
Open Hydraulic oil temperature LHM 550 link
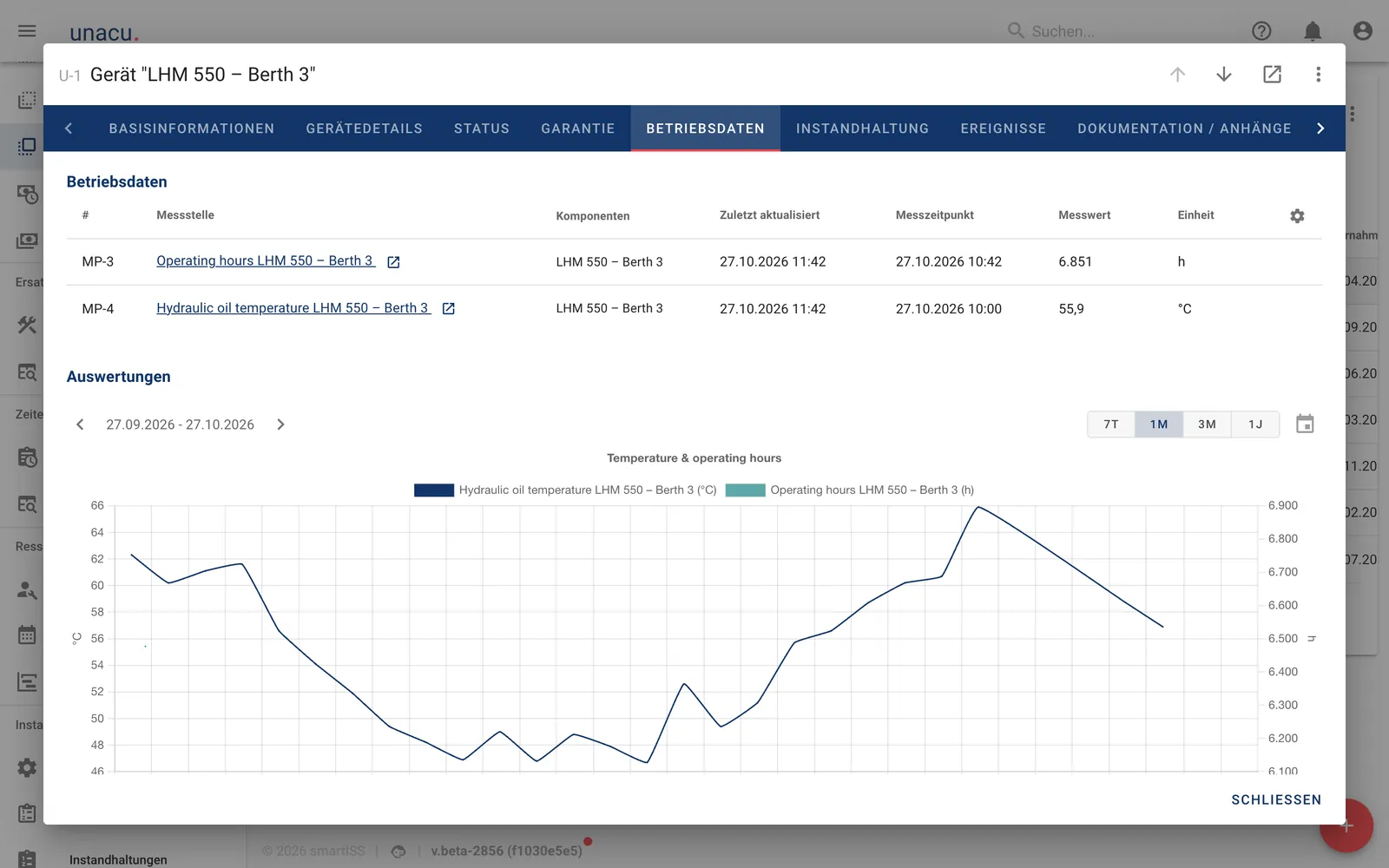(x=293, y=308)
